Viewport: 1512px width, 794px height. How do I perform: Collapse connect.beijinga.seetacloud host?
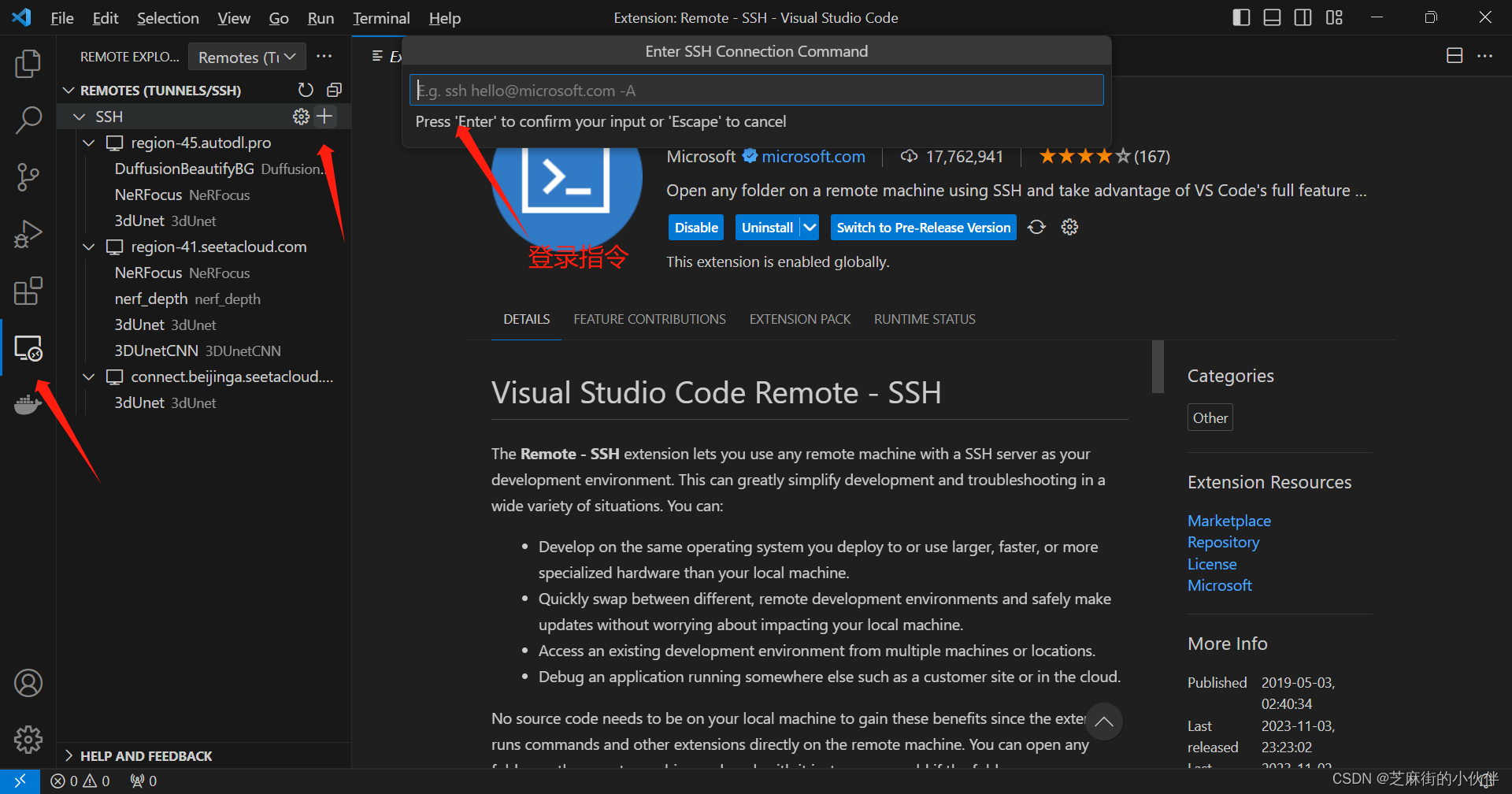coord(89,377)
